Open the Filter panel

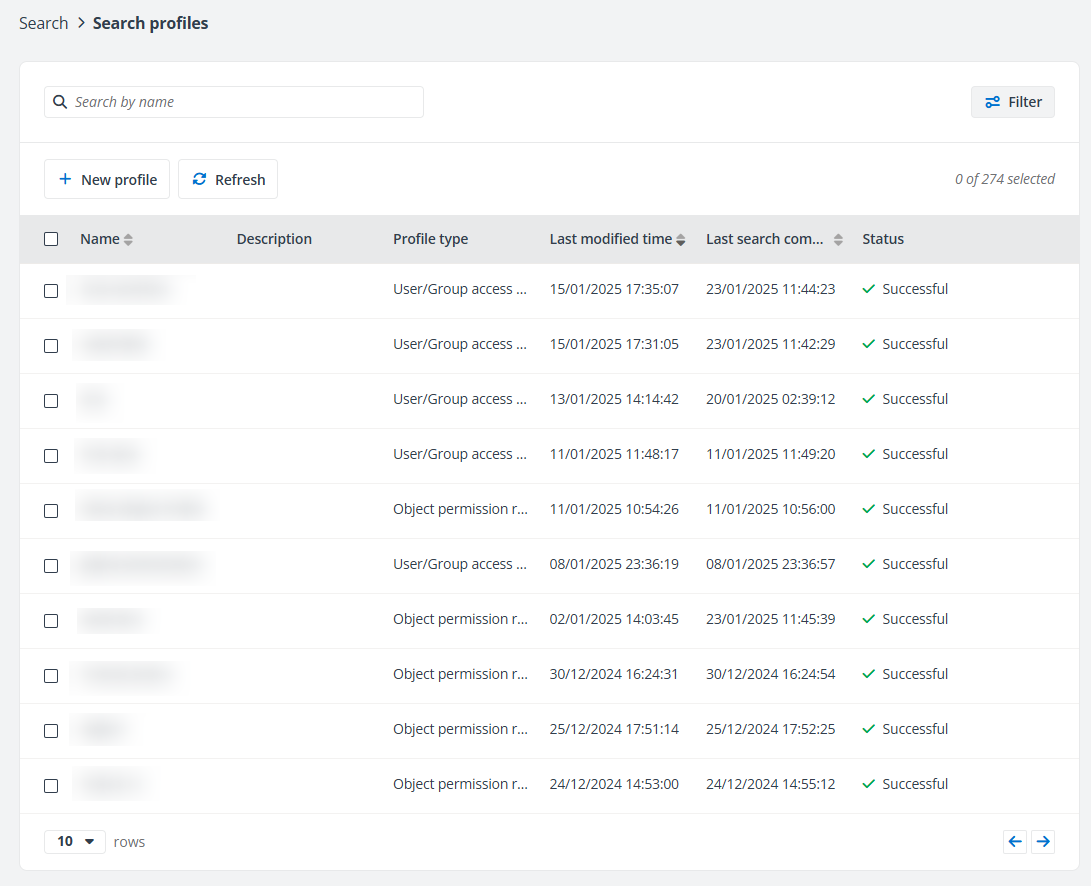click(1012, 101)
